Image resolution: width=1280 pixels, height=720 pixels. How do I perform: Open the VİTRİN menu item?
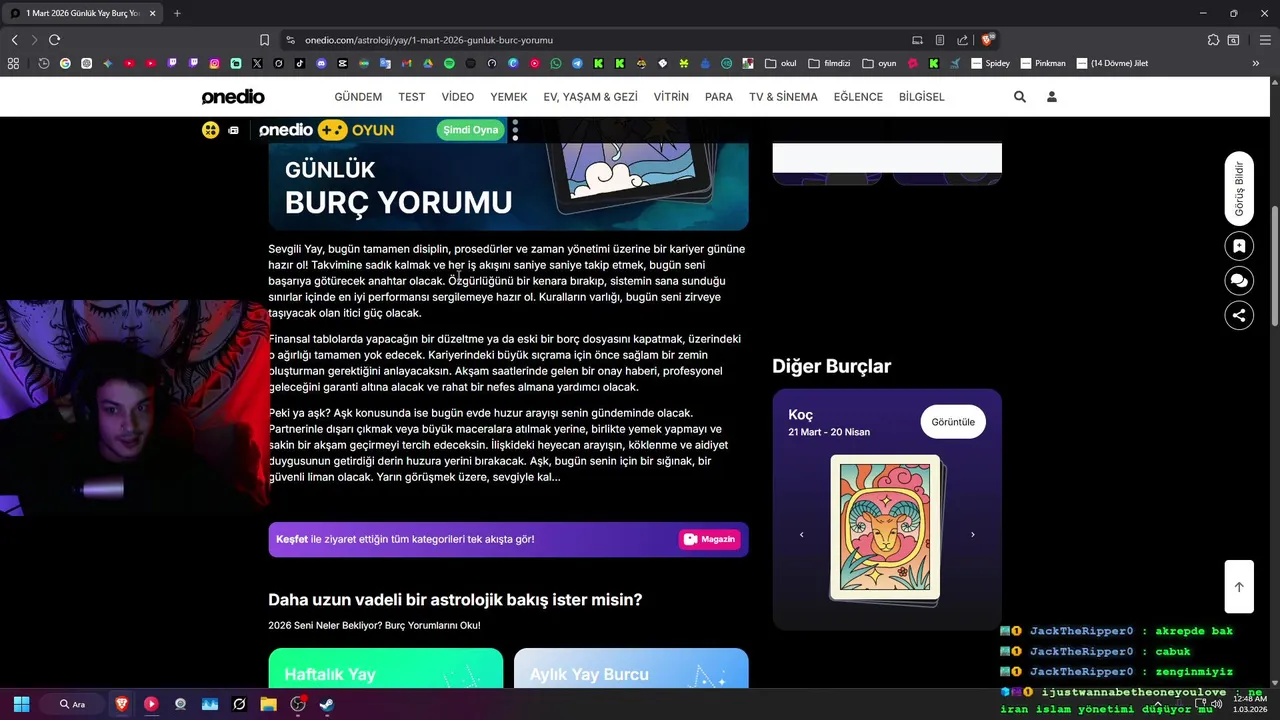pos(671,97)
